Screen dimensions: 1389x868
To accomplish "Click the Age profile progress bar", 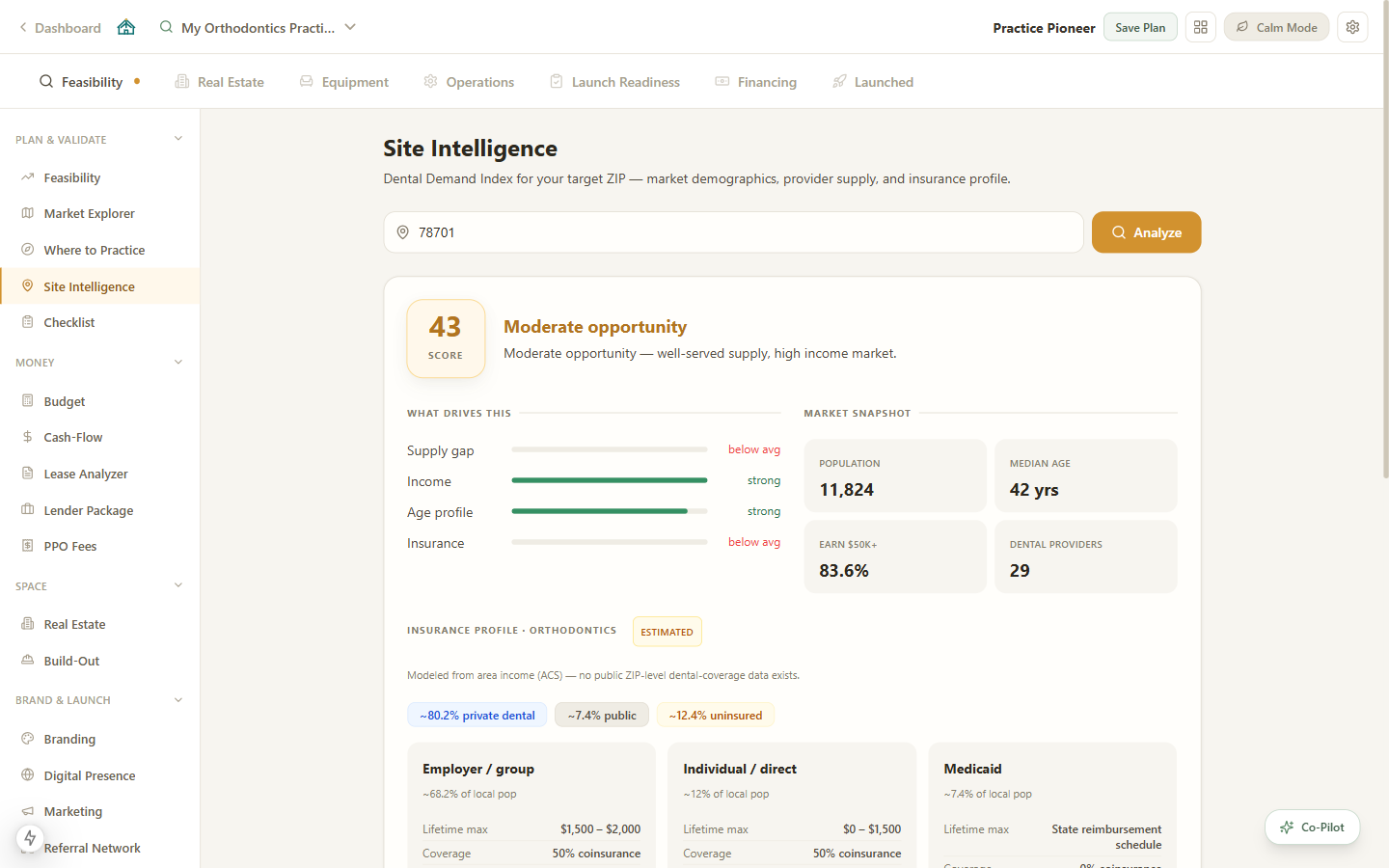I will [610, 511].
